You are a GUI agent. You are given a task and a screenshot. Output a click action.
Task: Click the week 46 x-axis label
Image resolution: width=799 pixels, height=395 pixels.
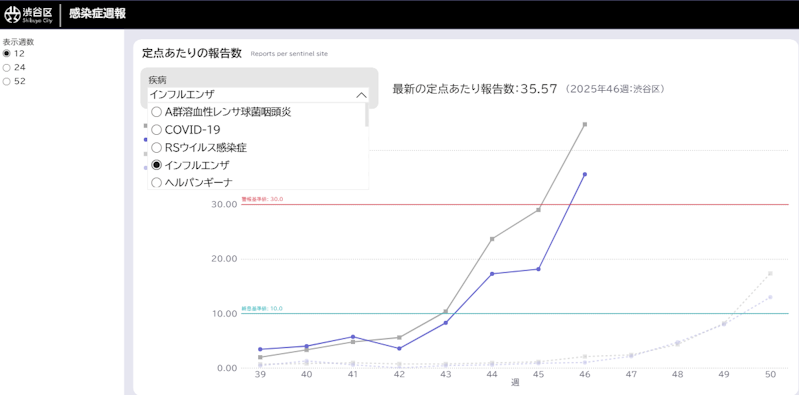tap(585, 375)
